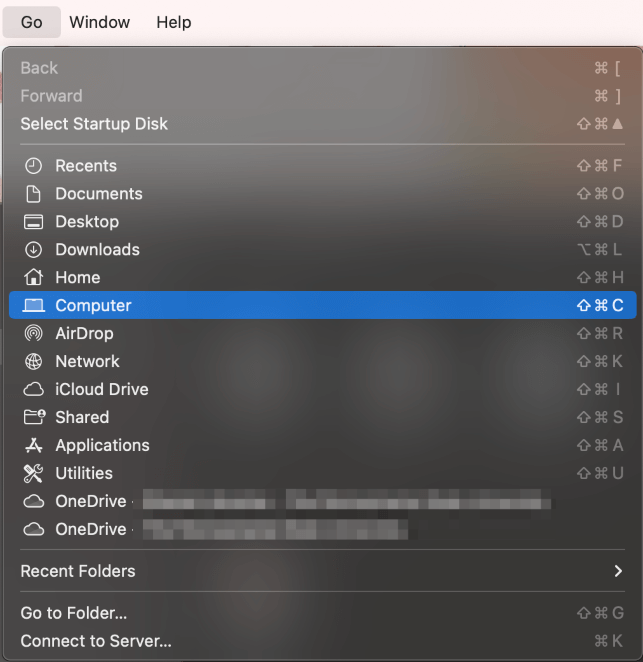Click the ⇧⌘R shortcut beside AirDrop
This screenshot has height=662, width=643.
[x=600, y=334]
